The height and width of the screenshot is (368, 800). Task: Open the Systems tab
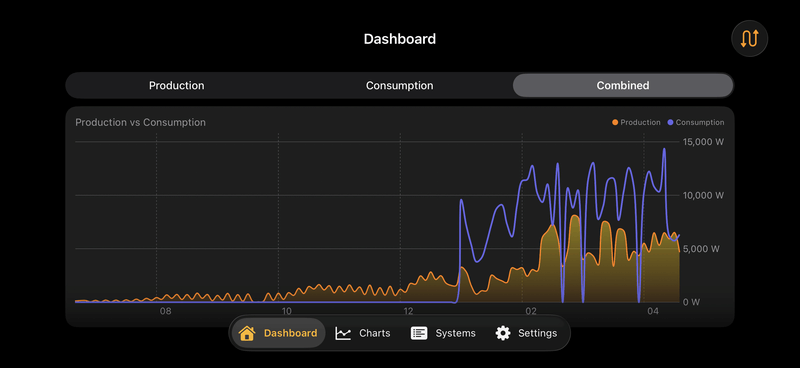tap(443, 333)
